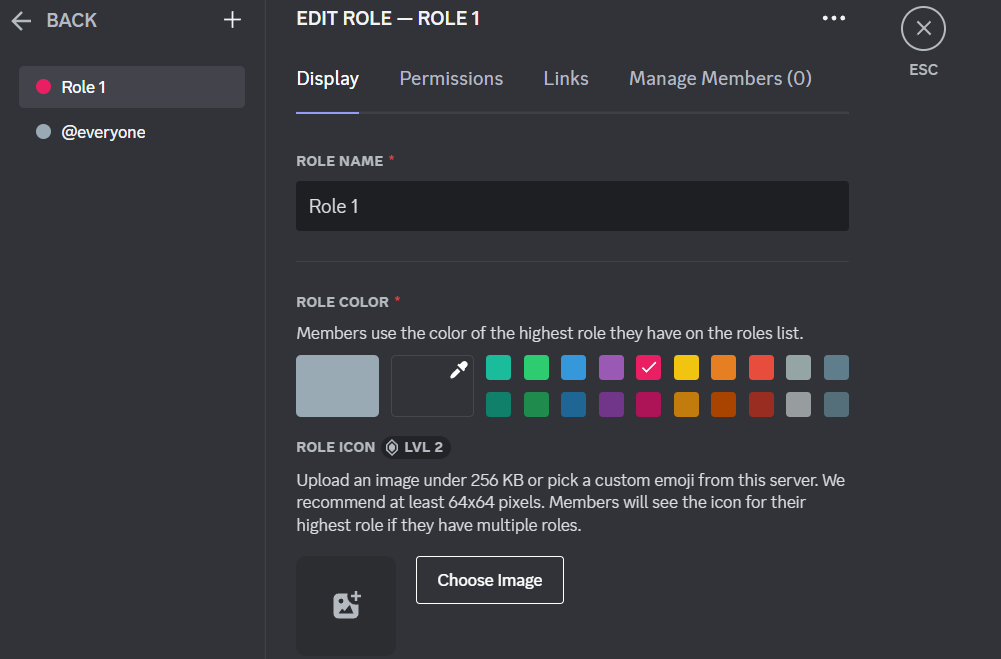This screenshot has width=1001, height=659.
Task: Choose the dark purple color swatch
Action: (611, 404)
